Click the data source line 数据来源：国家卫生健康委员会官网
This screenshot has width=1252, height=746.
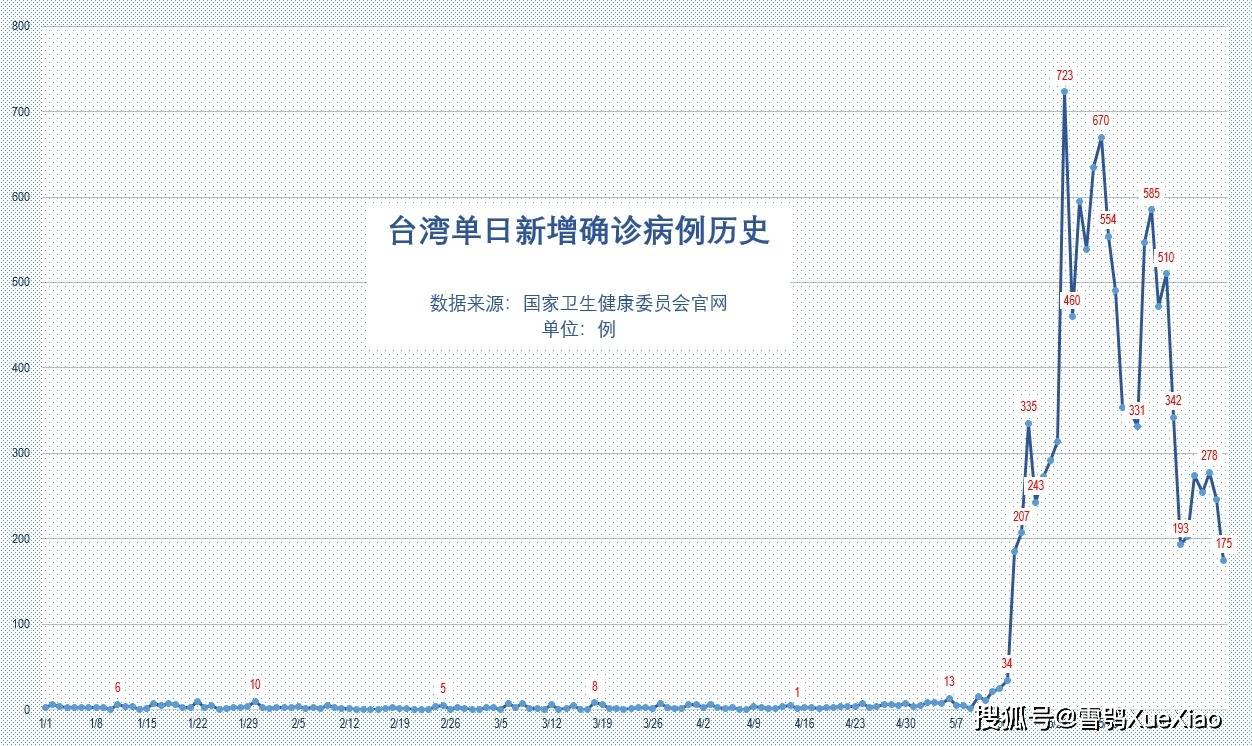tap(579, 303)
